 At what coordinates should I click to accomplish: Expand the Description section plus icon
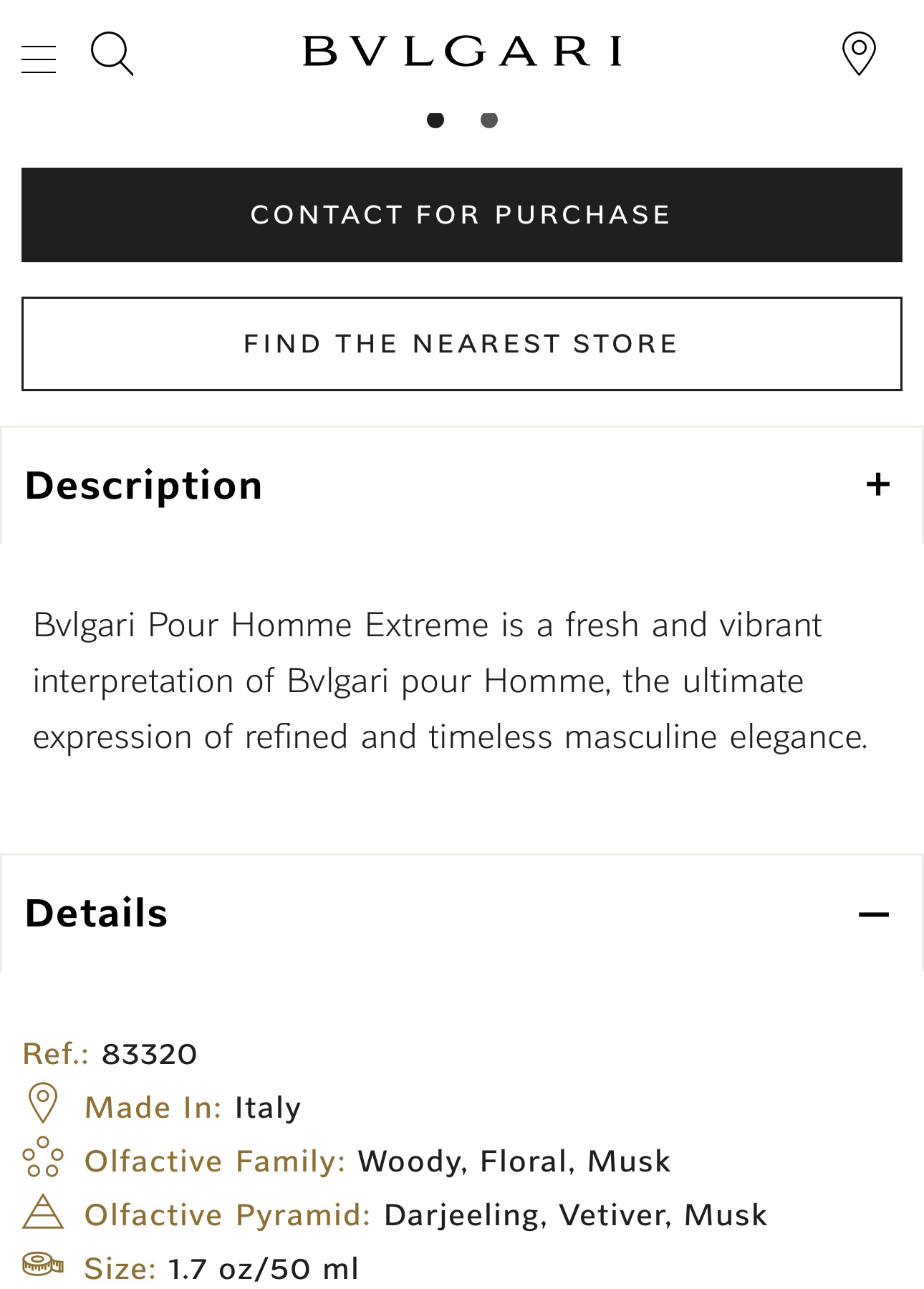pos(877,485)
